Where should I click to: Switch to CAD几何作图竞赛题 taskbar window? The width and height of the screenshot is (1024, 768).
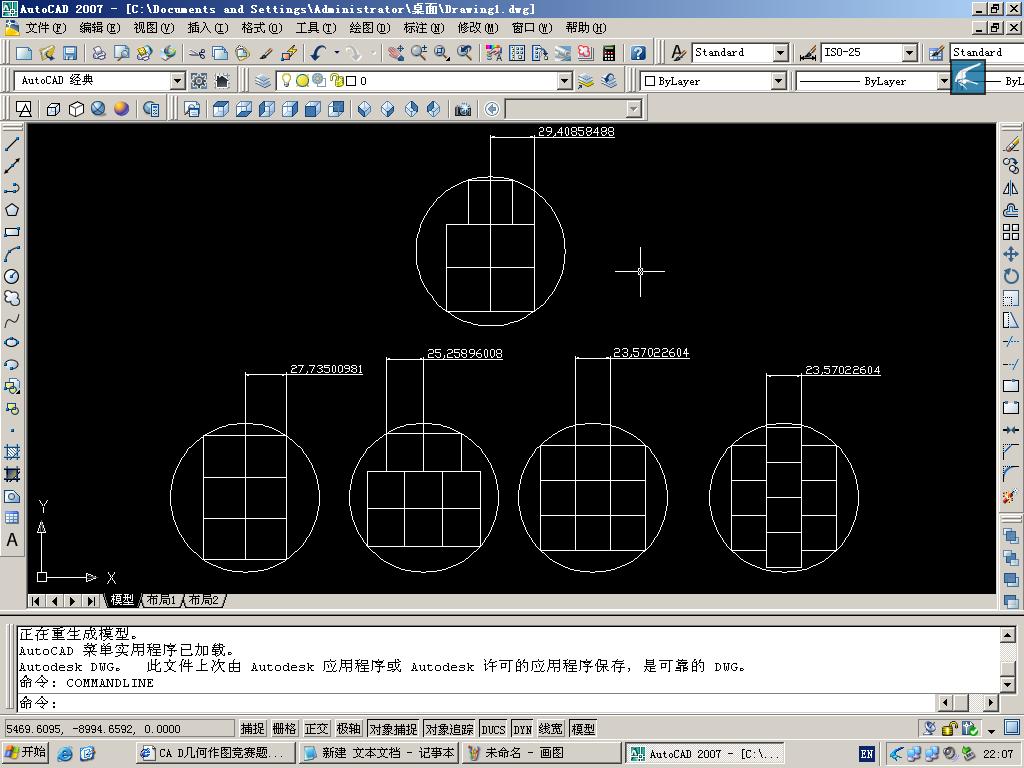(216, 753)
